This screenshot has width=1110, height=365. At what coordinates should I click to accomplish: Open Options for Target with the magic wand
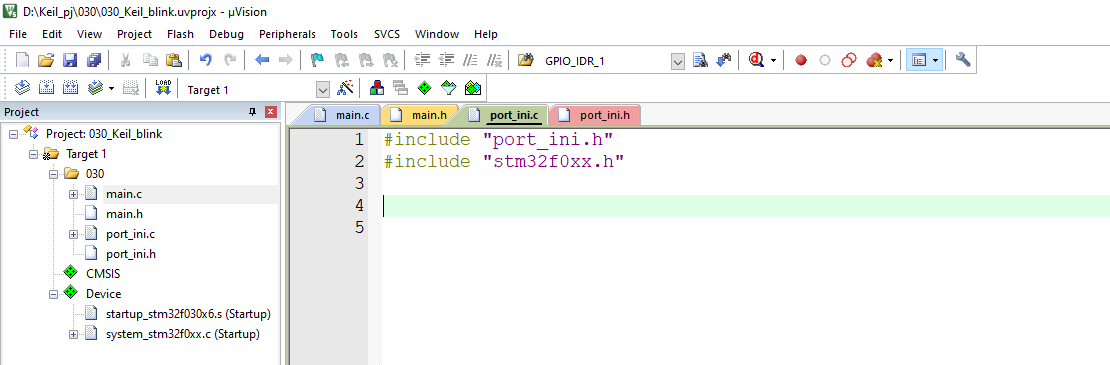tap(345, 88)
